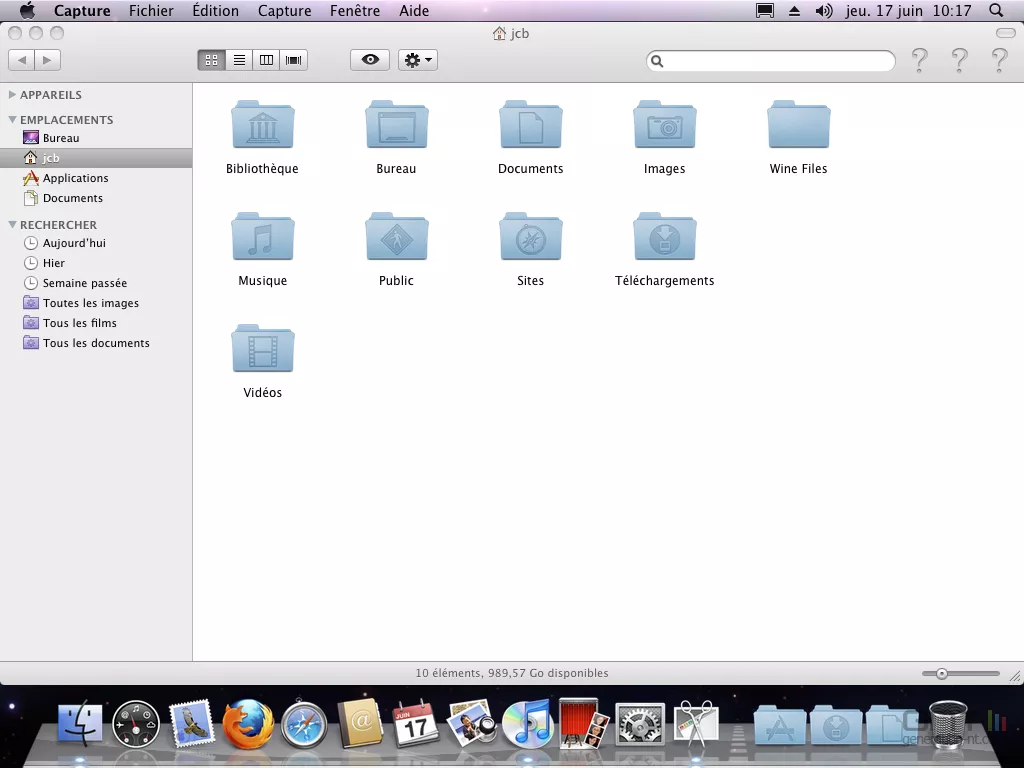Open the Téléchargements folder
This screenshot has height=768, width=1024.
[x=664, y=239]
